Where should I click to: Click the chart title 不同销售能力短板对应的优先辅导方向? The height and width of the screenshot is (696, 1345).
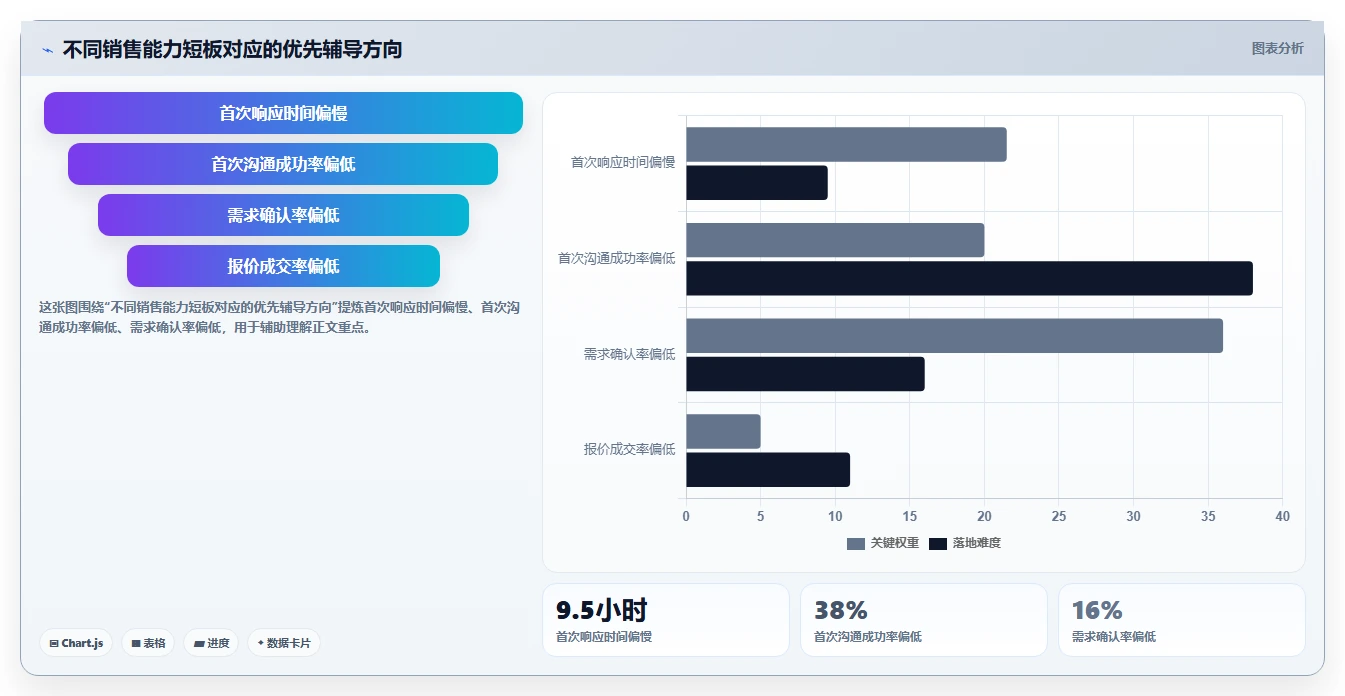(232, 49)
